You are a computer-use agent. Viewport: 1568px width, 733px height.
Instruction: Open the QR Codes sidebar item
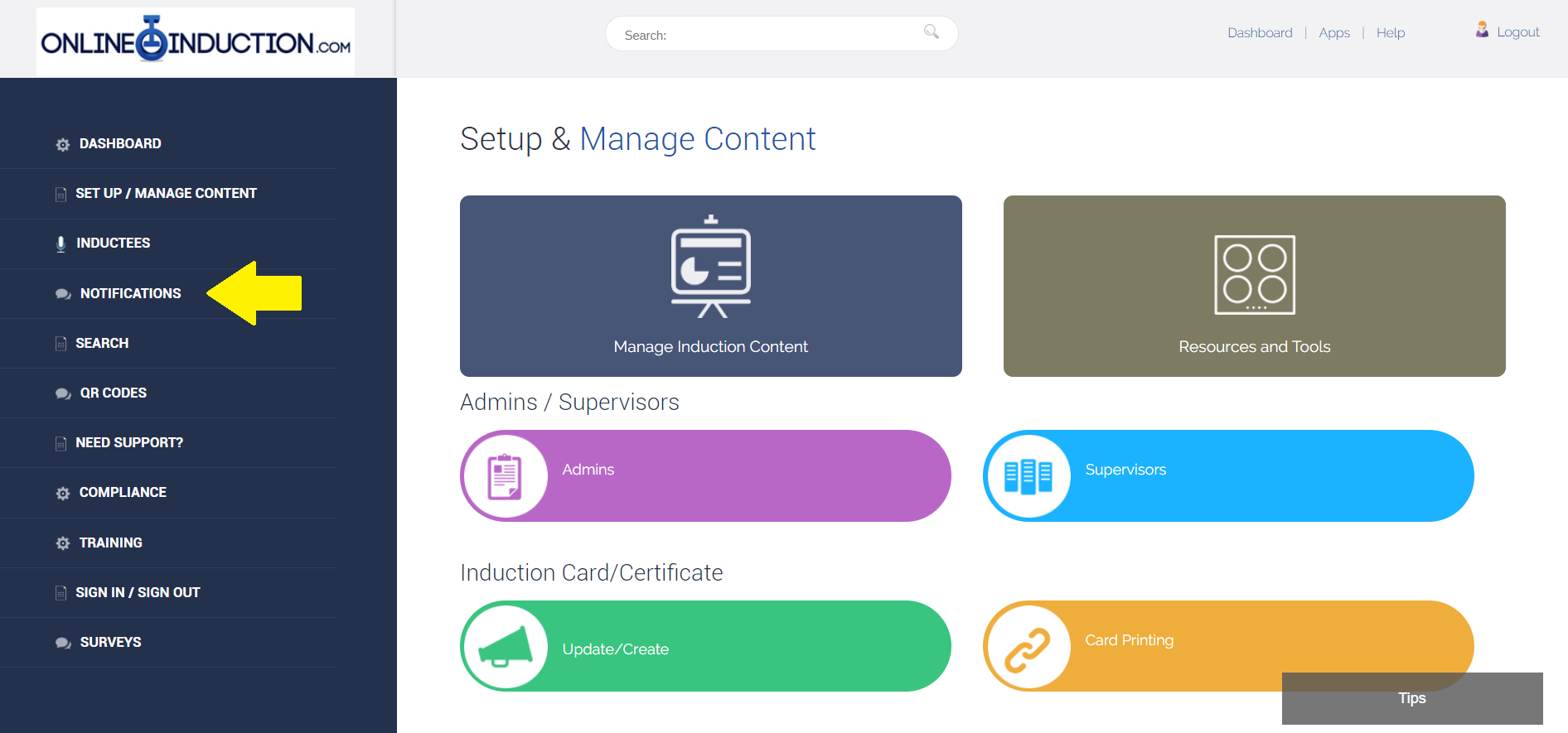tap(114, 393)
